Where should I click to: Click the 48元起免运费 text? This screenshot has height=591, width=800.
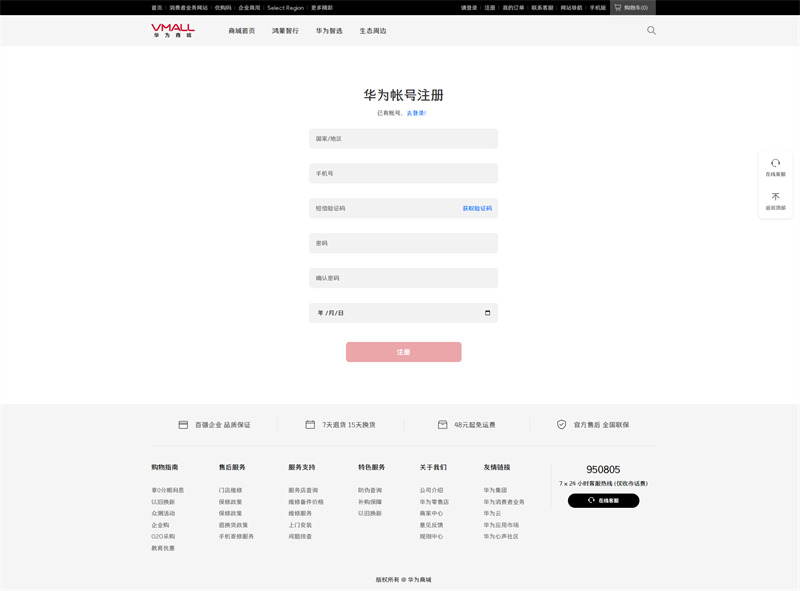[x=475, y=425]
